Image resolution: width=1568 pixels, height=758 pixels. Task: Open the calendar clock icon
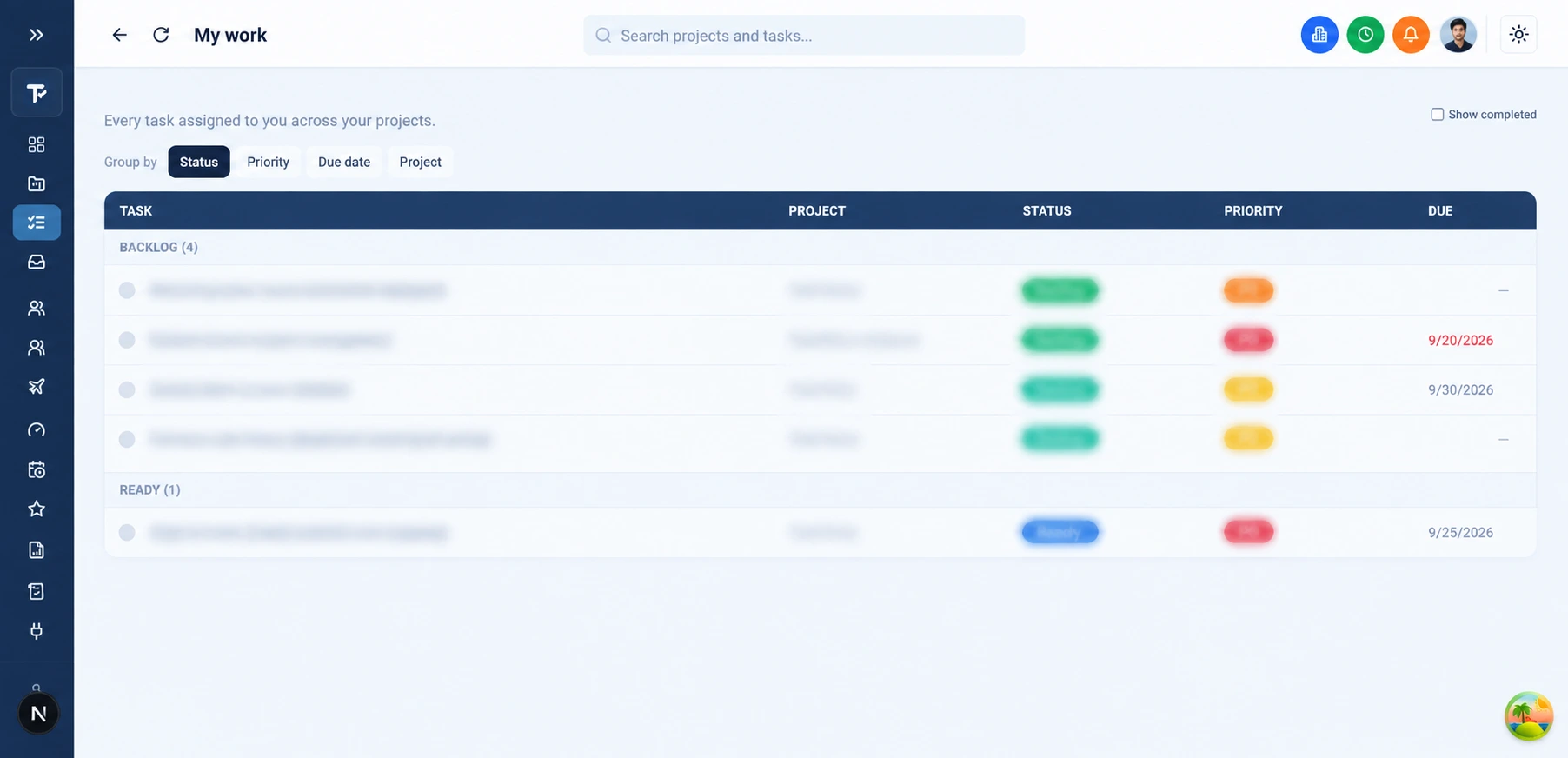coord(37,469)
